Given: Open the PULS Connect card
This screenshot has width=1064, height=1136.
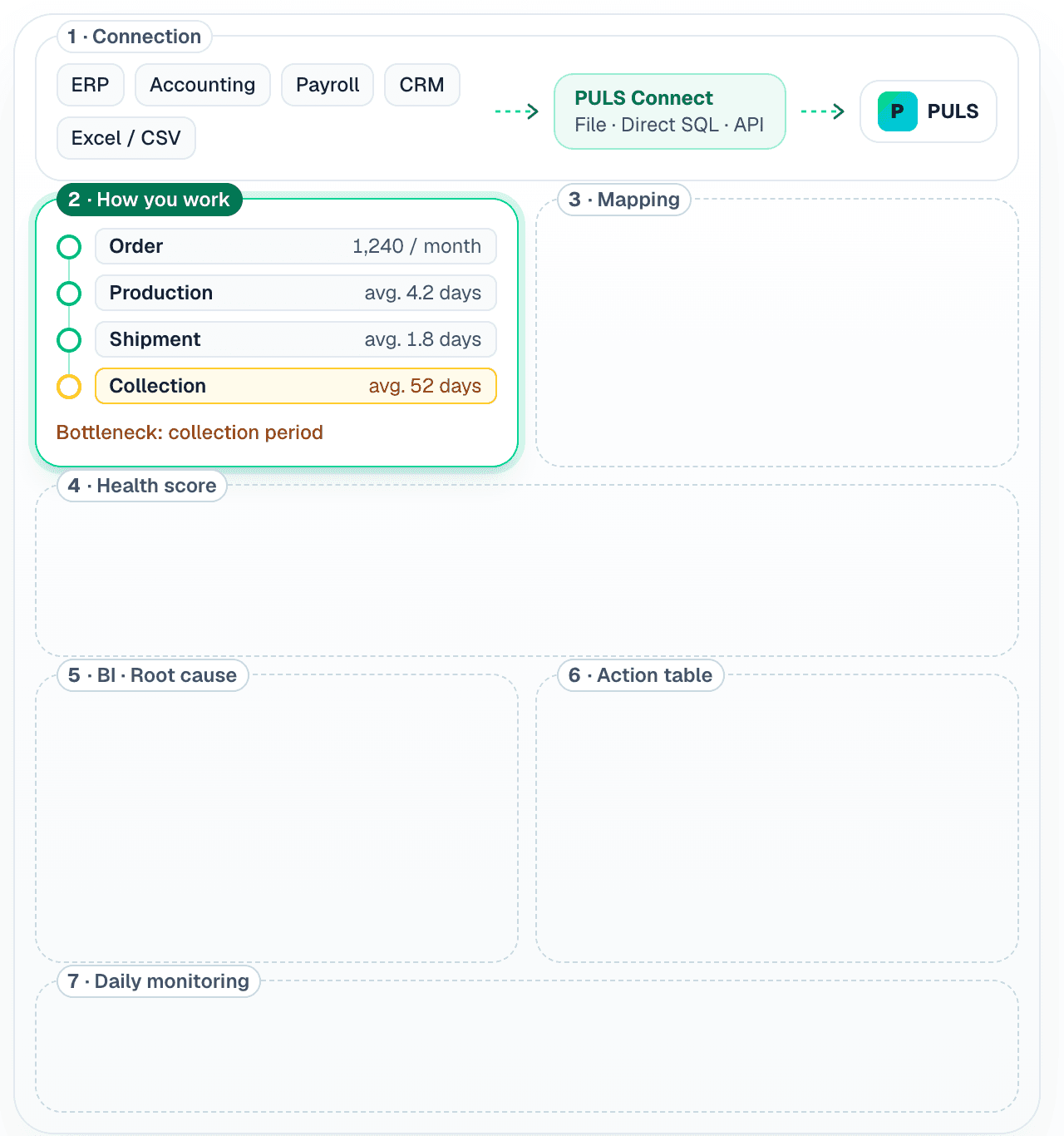Looking at the screenshot, I should [670, 111].
